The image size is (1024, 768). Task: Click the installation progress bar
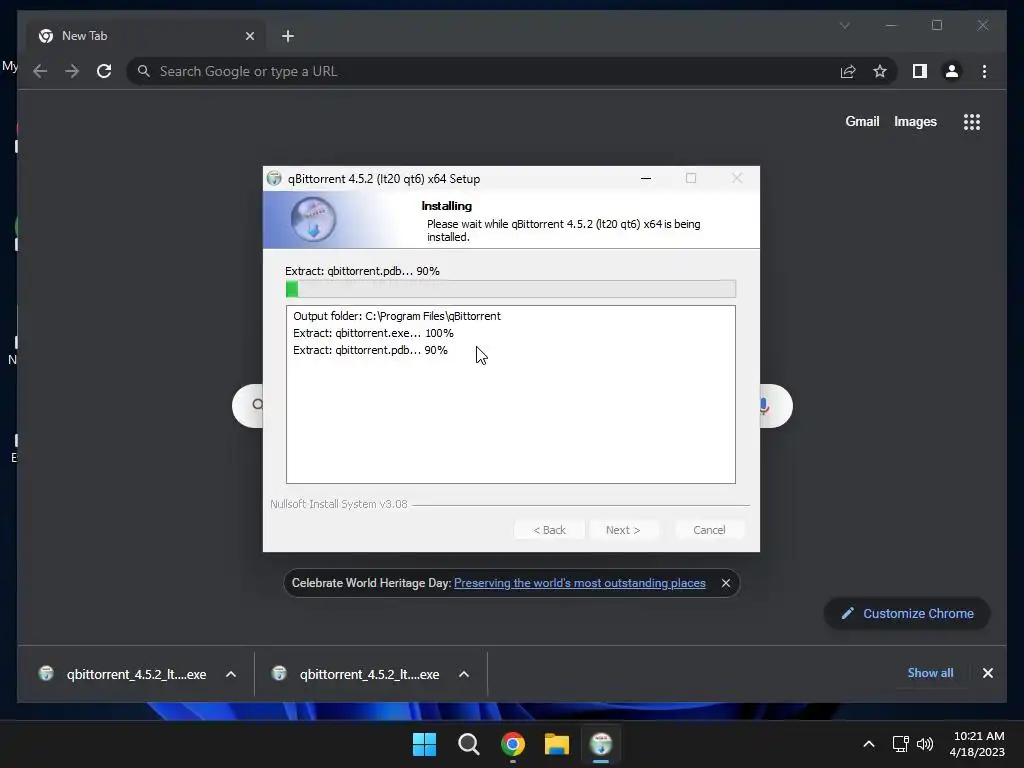point(511,289)
